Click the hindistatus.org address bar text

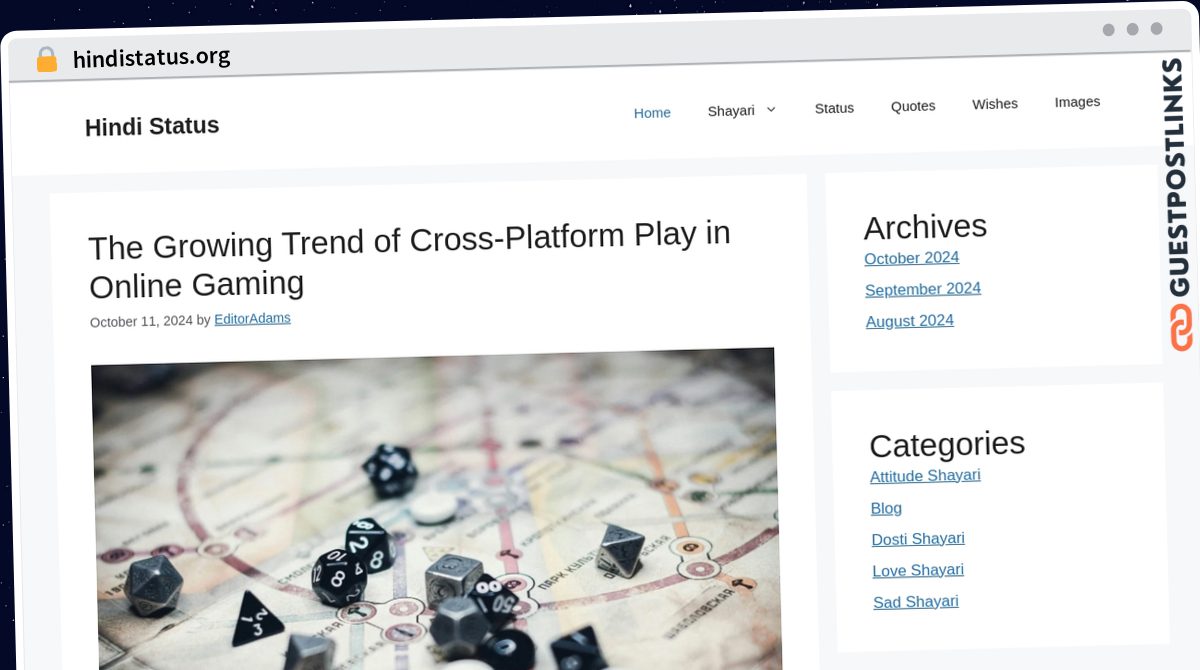coord(152,58)
